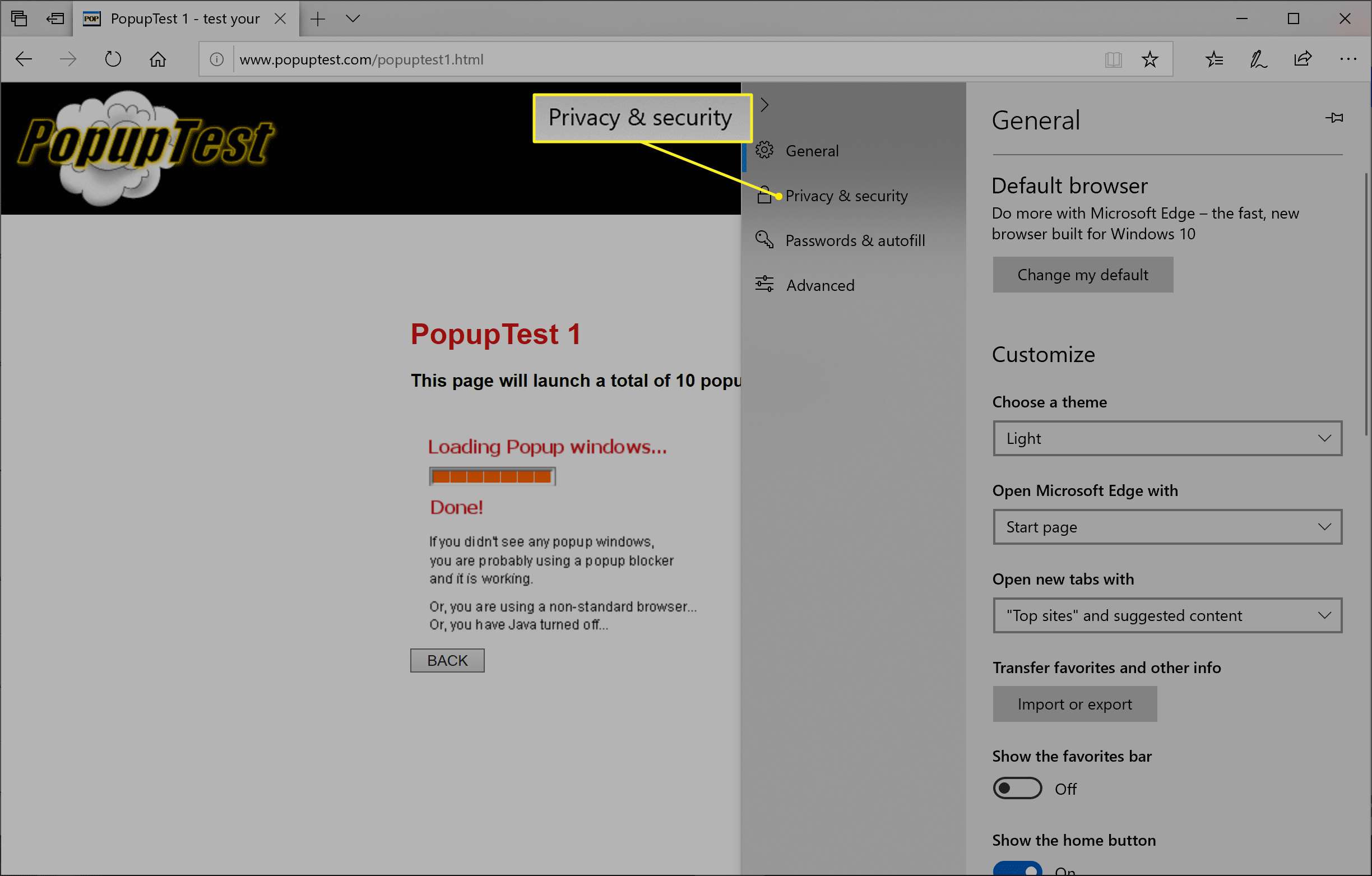The width and height of the screenshot is (1372, 876).
Task: Click the share page icon in toolbar
Action: pyautogui.click(x=1303, y=59)
